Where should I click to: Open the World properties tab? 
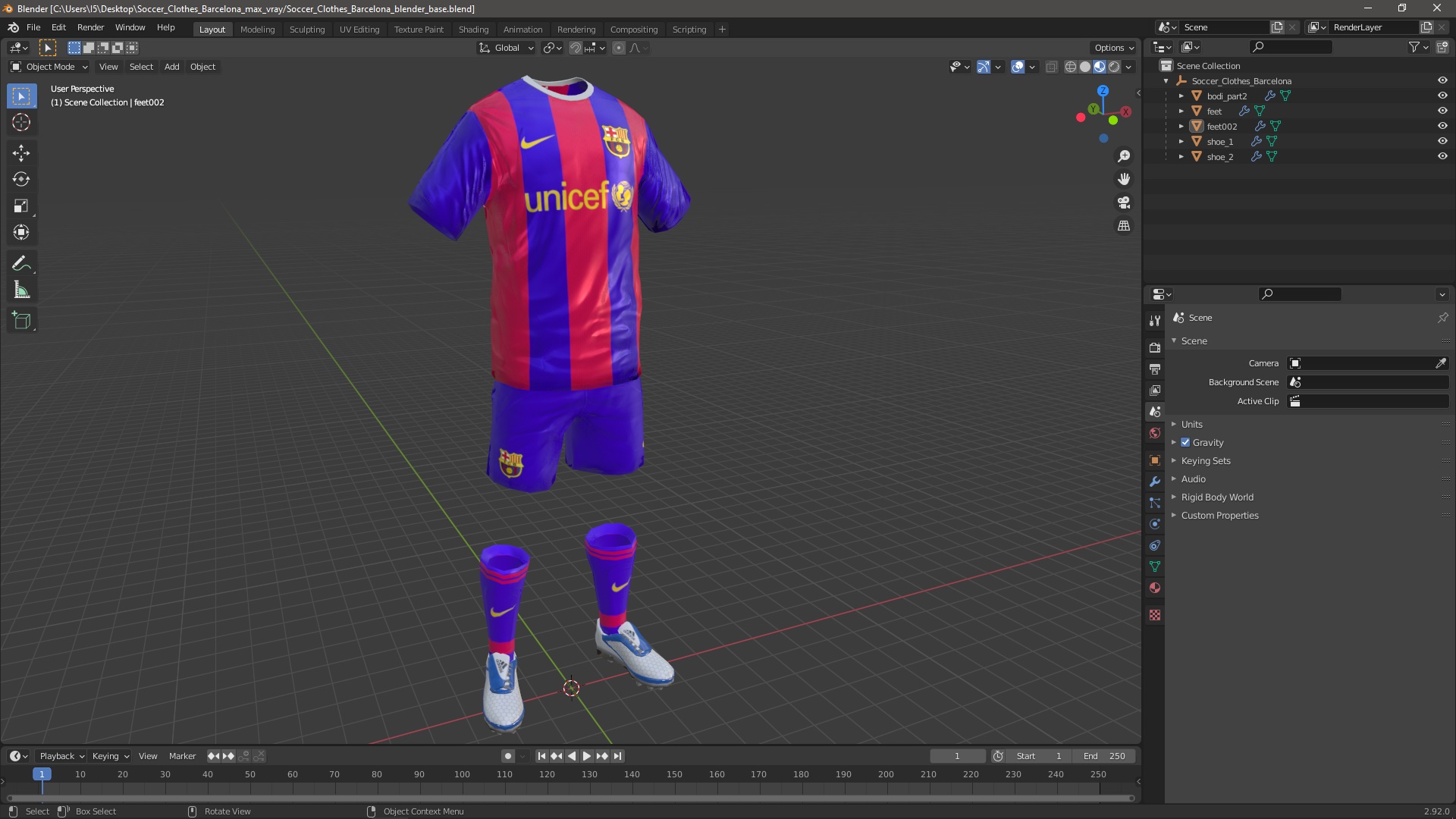click(x=1155, y=433)
